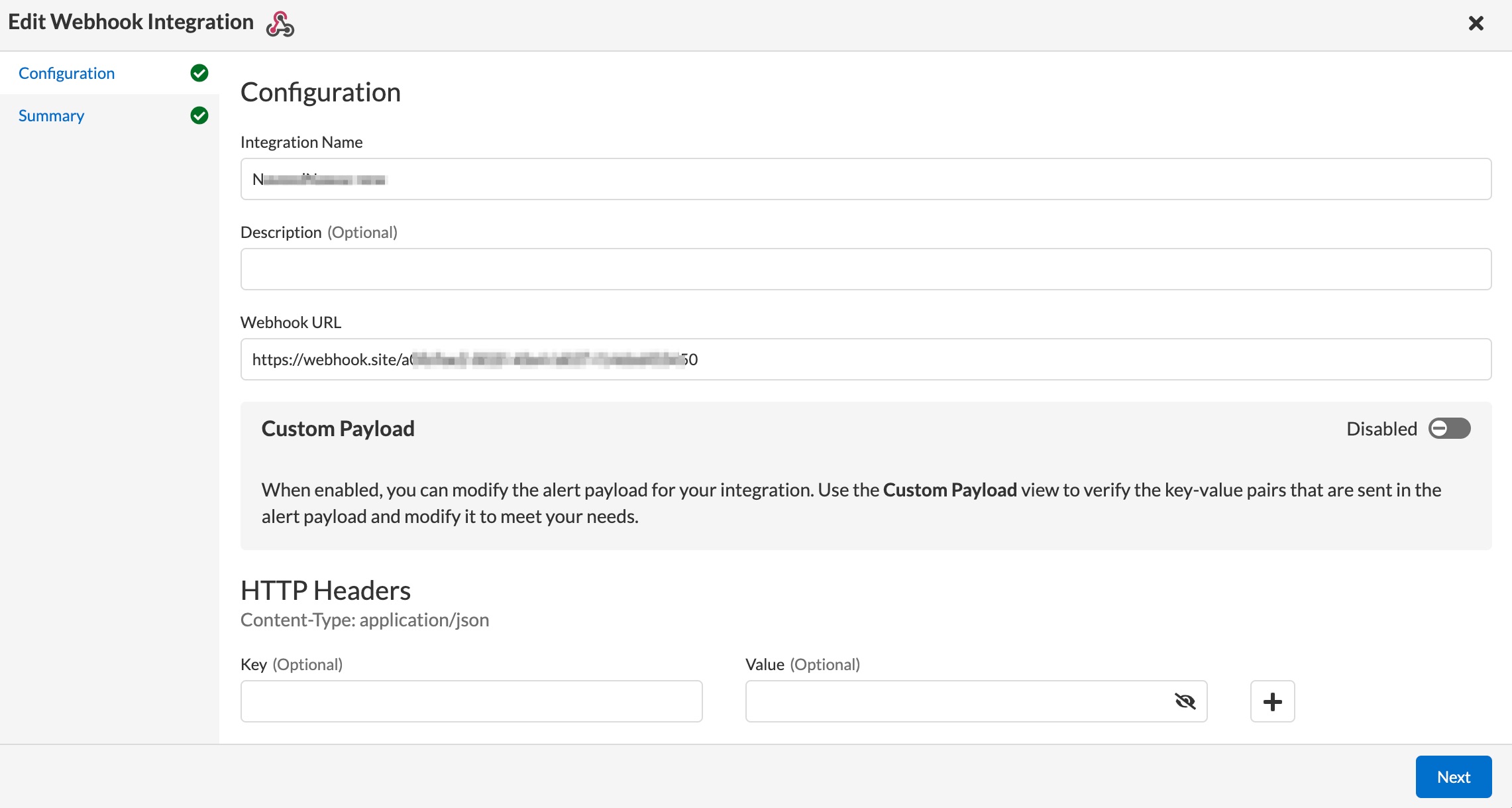Add another HTTP header with plus button
The height and width of the screenshot is (808, 1512).
click(x=1272, y=701)
